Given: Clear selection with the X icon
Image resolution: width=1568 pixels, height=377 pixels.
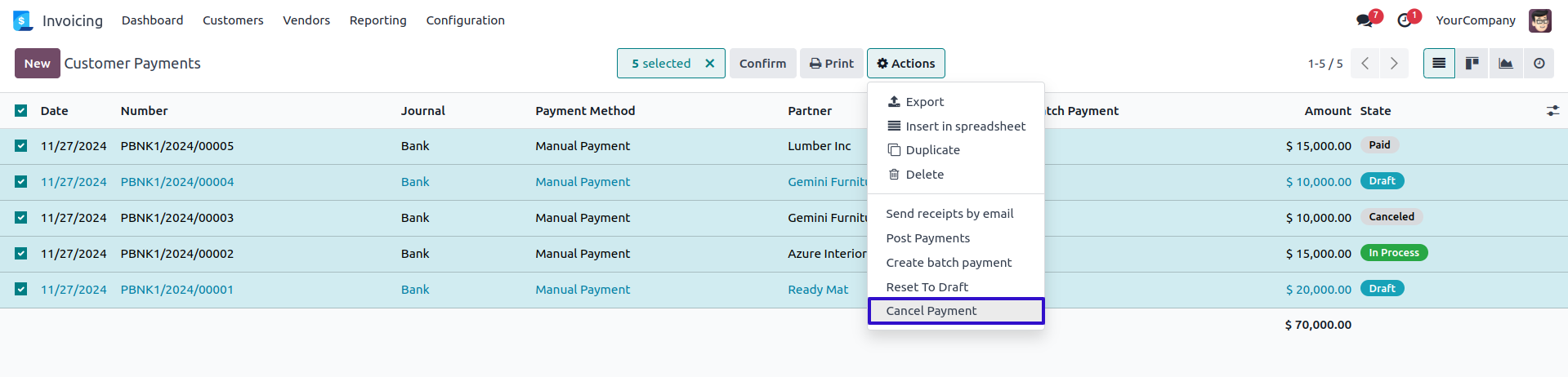Looking at the screenshot, I should pyautogui.click(x=709, y=64).
